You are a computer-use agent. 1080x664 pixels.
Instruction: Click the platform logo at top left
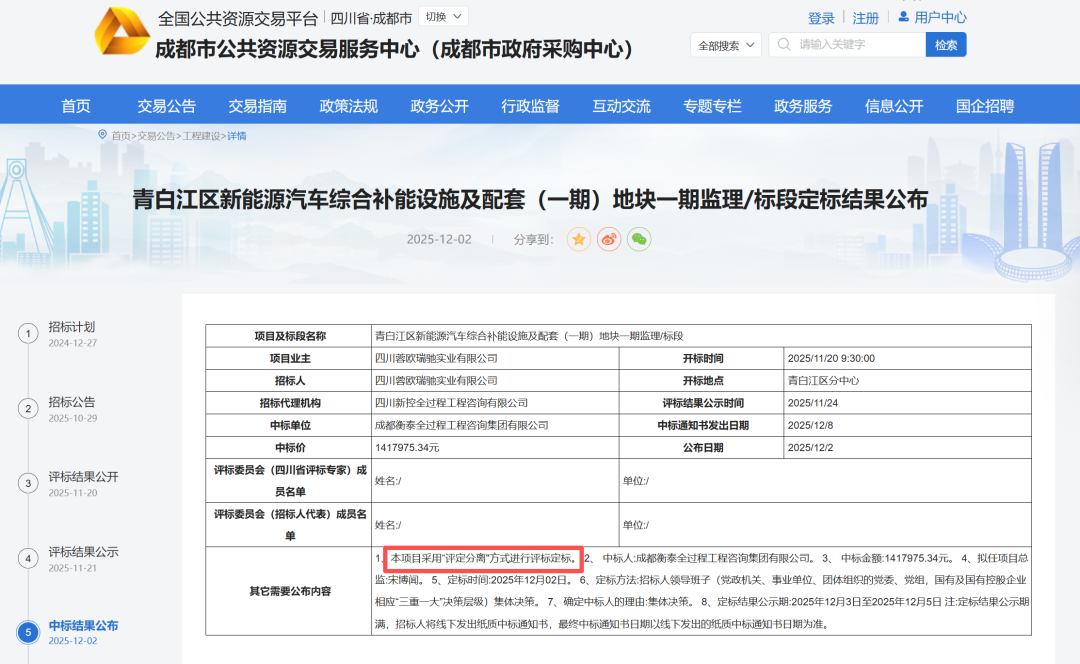pos(122,31)
